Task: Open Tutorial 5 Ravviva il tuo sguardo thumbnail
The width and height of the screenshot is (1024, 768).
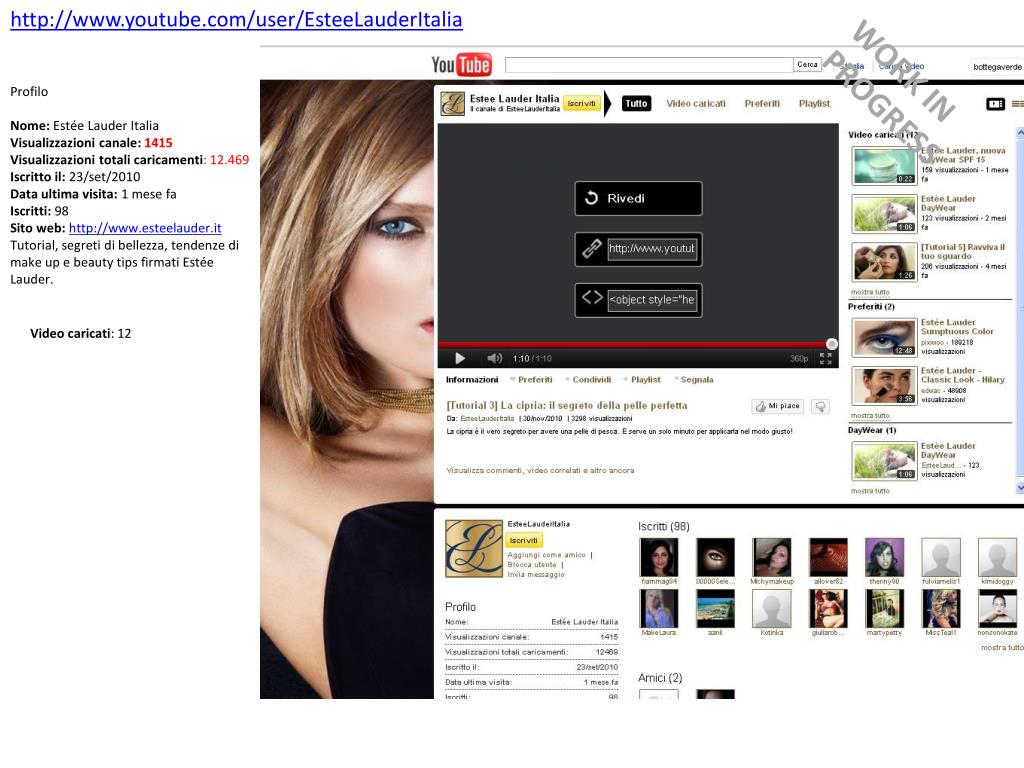Action: coord(884,261)
